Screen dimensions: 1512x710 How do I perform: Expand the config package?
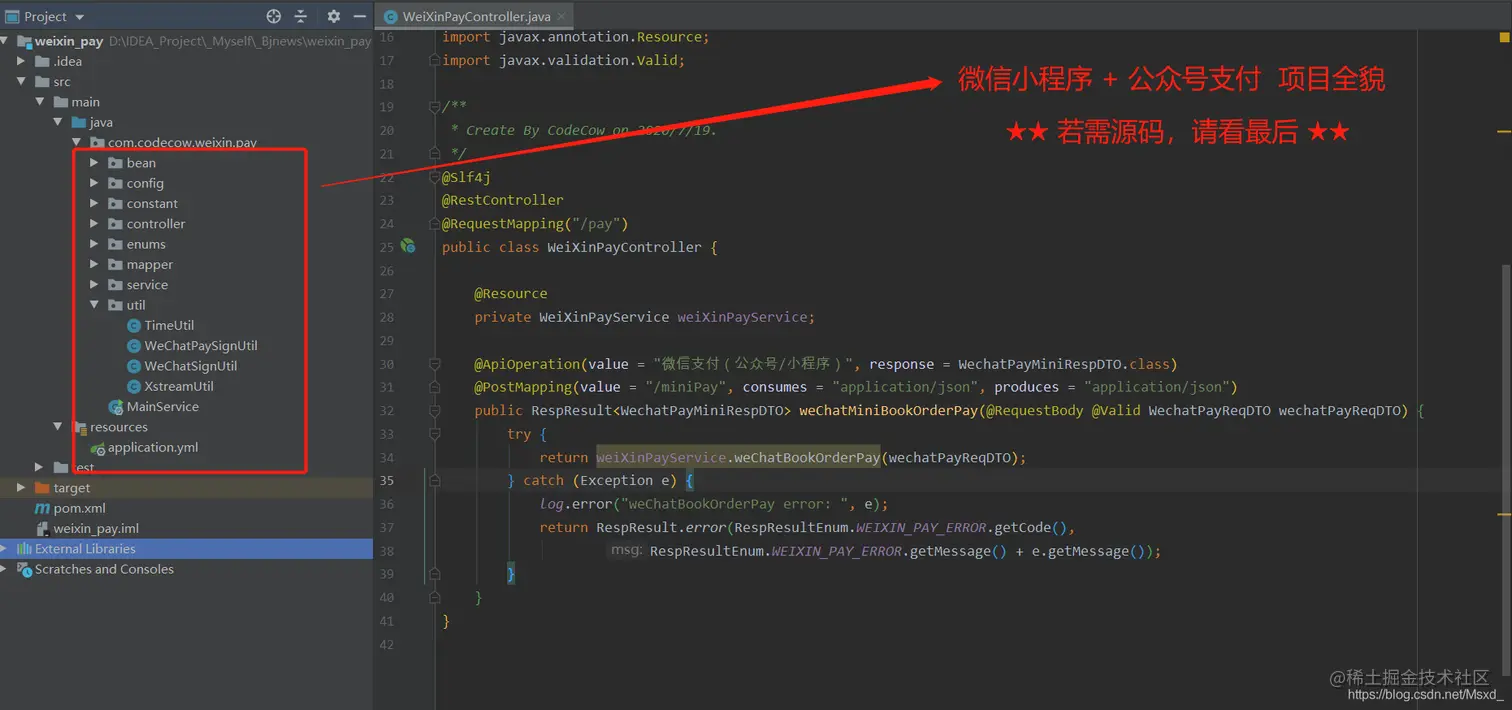coord(94,183)
